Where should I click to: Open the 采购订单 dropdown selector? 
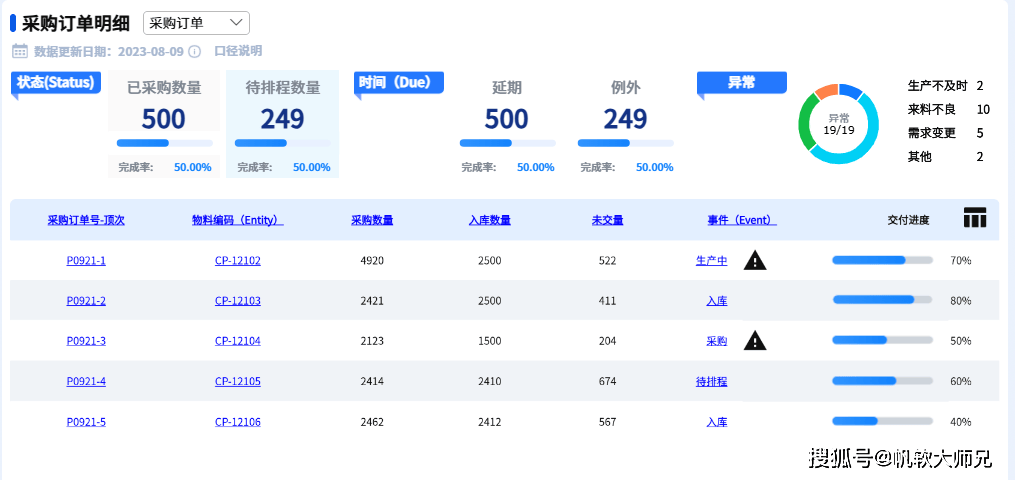[196, 23]
